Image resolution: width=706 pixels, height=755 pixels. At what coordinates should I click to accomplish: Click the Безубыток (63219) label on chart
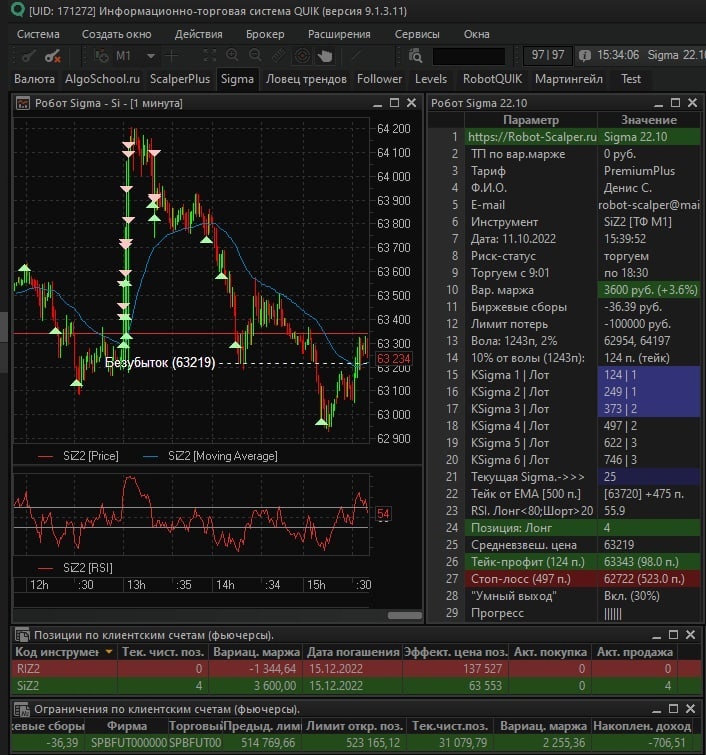pos(160,363)
